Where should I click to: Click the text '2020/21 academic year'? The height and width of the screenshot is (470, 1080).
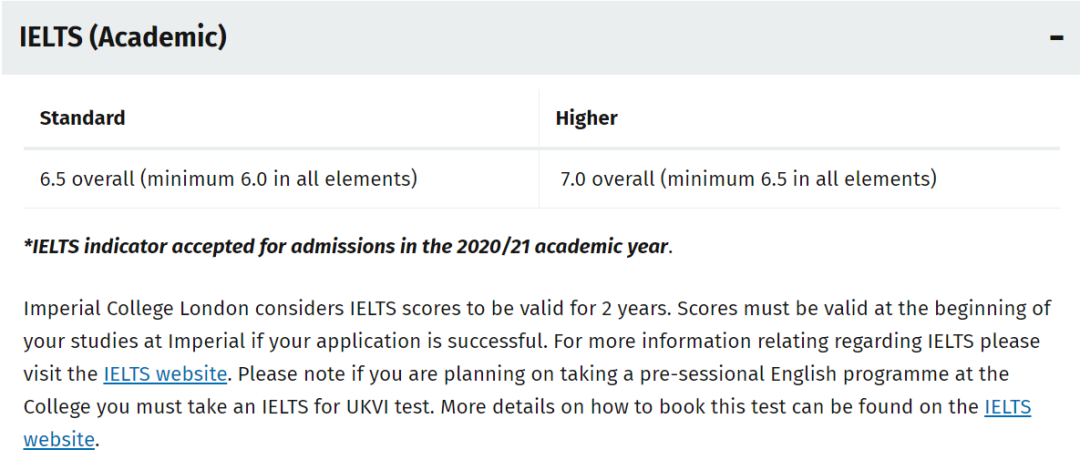[x=562, y=247]
